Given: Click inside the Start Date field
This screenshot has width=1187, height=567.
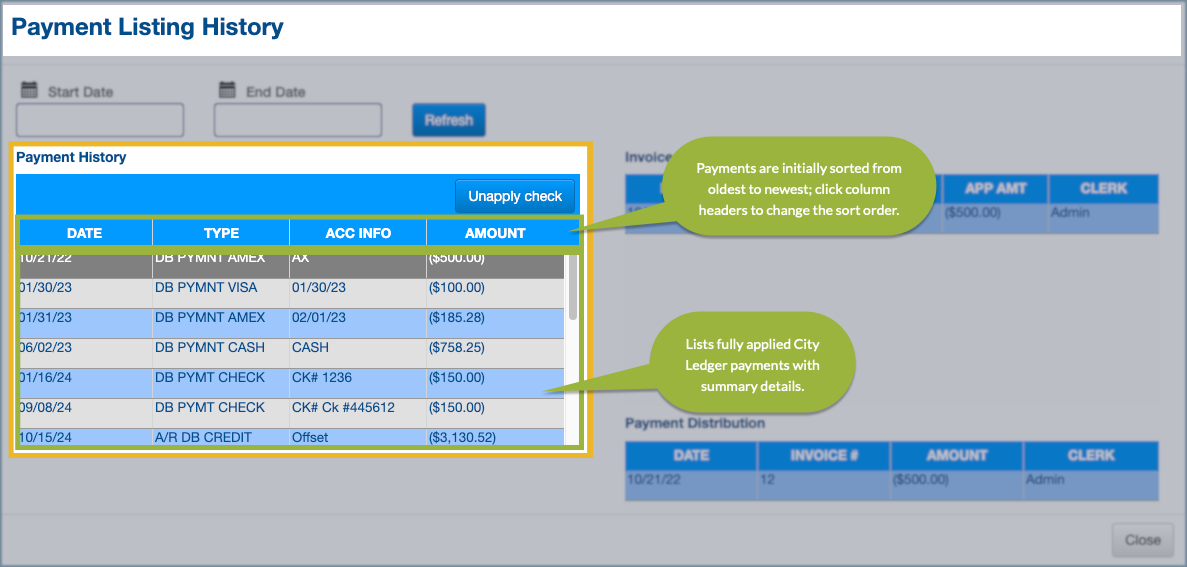Looking at the screenshot, I should 100,120.
